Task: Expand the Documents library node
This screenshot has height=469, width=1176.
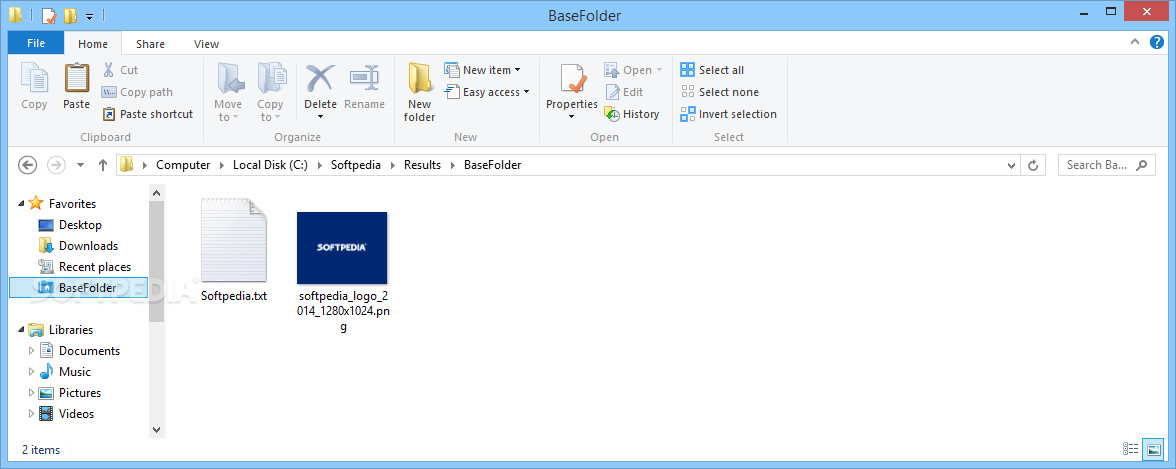Action: [31, 350]
